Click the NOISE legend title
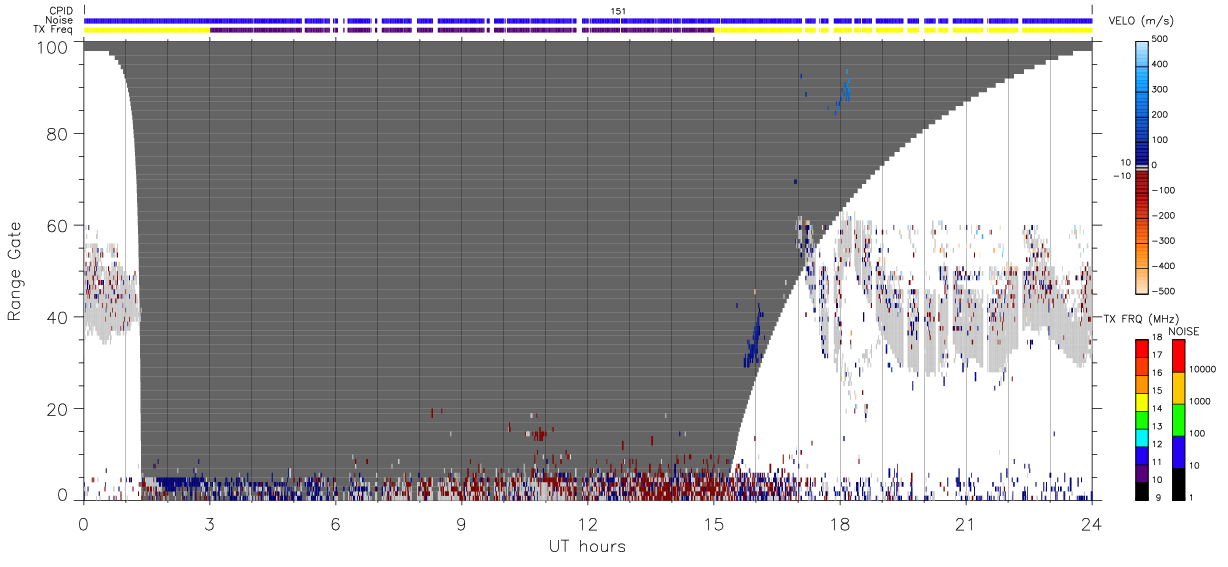This screenshot has width=1228, height=567. (x=1183, y=331)
